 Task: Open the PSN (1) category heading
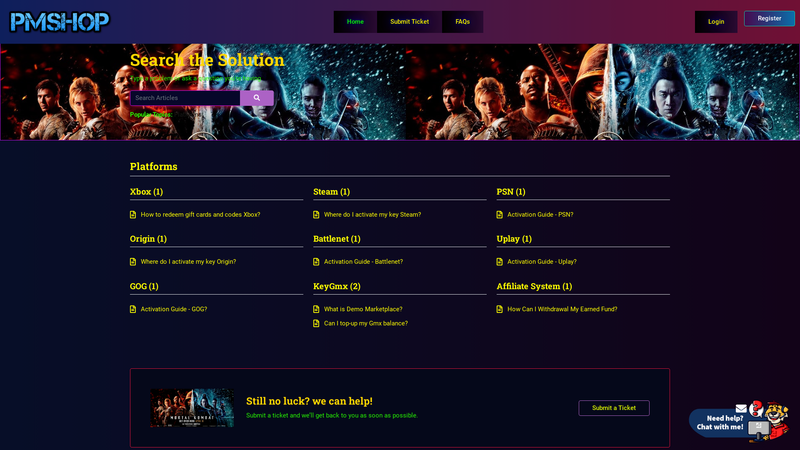511,192
